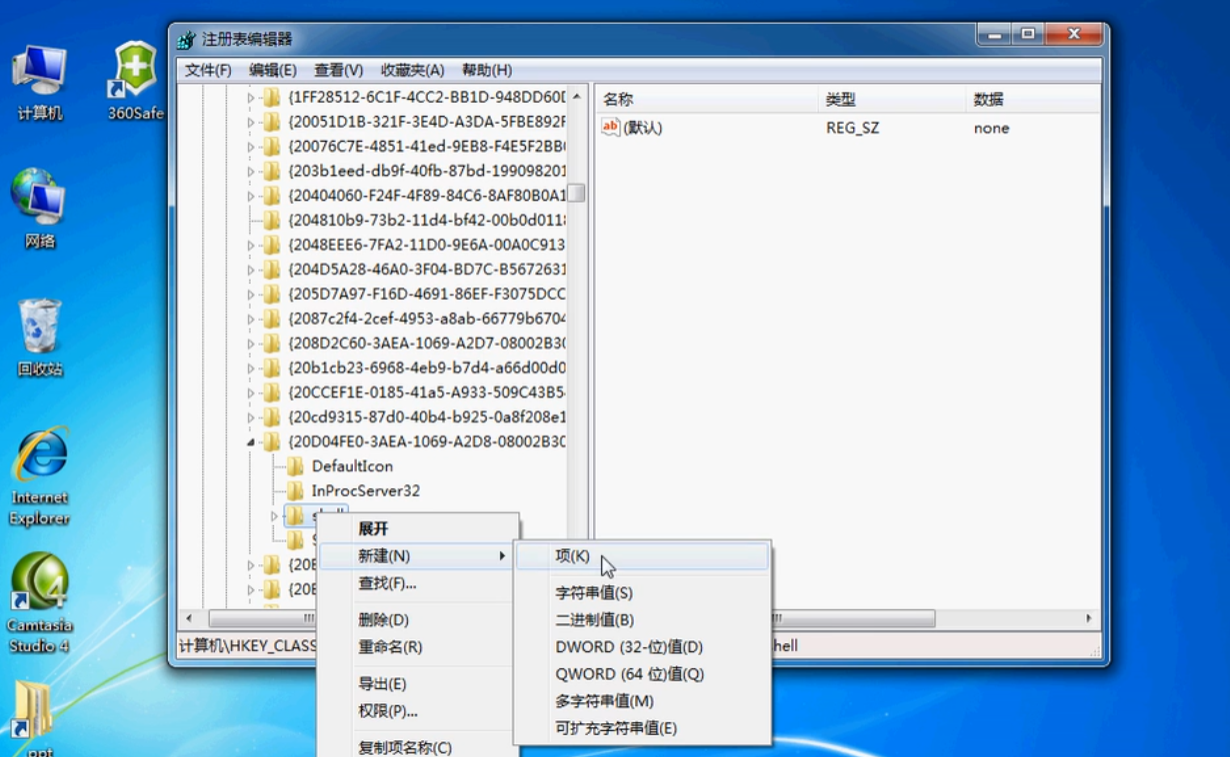Viewport: 1230px width, 757px height.
Task: Select the {20cd9315-87d0-40b4 key
Action: tap(427, 417)
